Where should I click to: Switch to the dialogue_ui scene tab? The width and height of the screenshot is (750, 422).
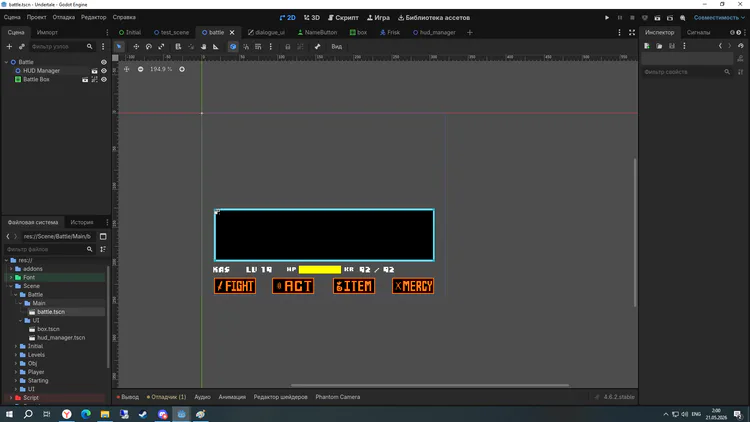tap(266, 33)
